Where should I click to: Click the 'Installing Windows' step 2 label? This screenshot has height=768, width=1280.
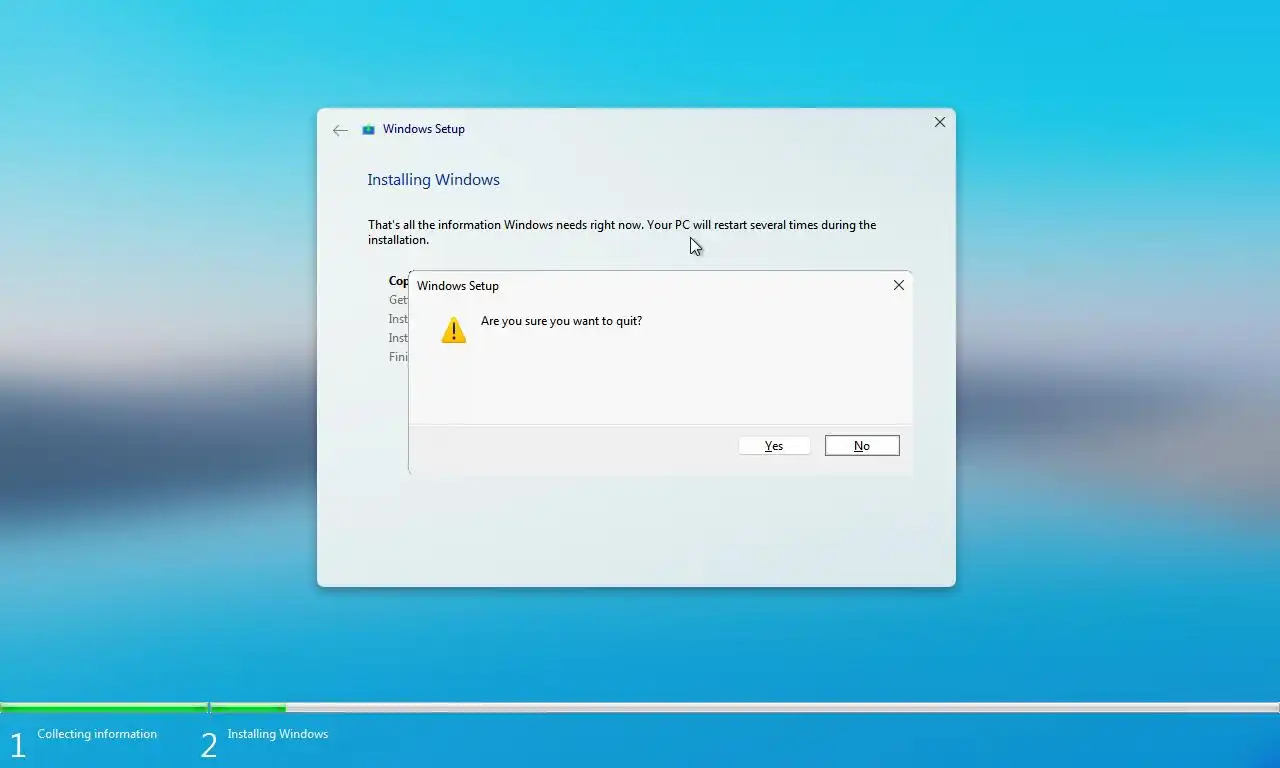[x=277, y=734]
